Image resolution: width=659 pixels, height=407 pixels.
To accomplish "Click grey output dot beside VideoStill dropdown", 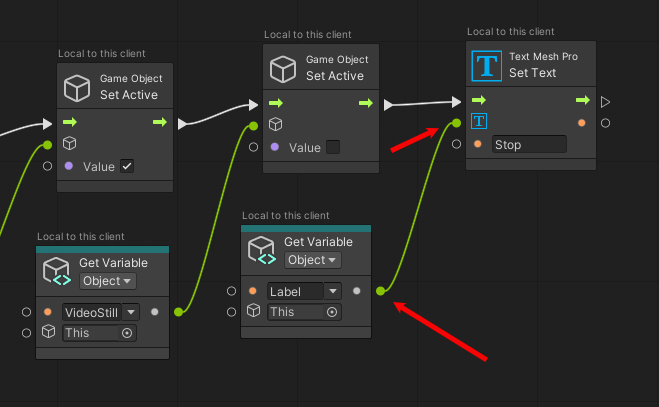I will point(155,312).
